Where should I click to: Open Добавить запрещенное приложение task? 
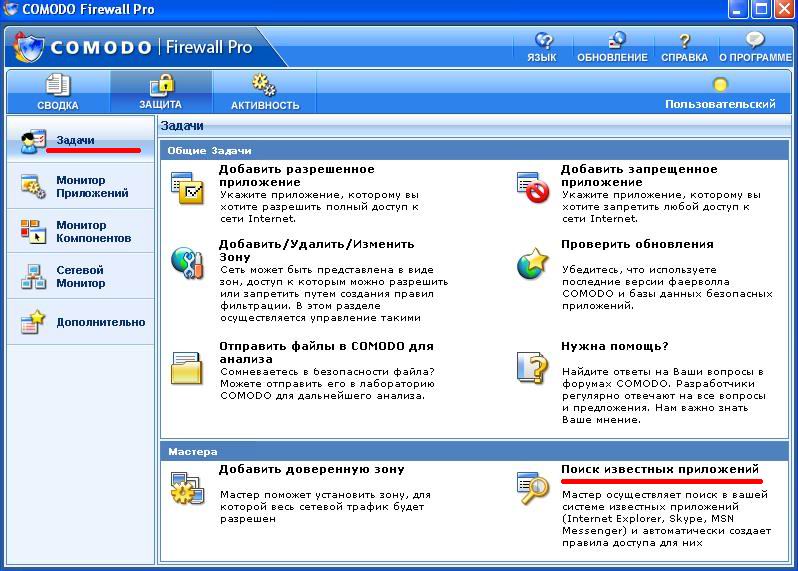(x=639, y=175)
